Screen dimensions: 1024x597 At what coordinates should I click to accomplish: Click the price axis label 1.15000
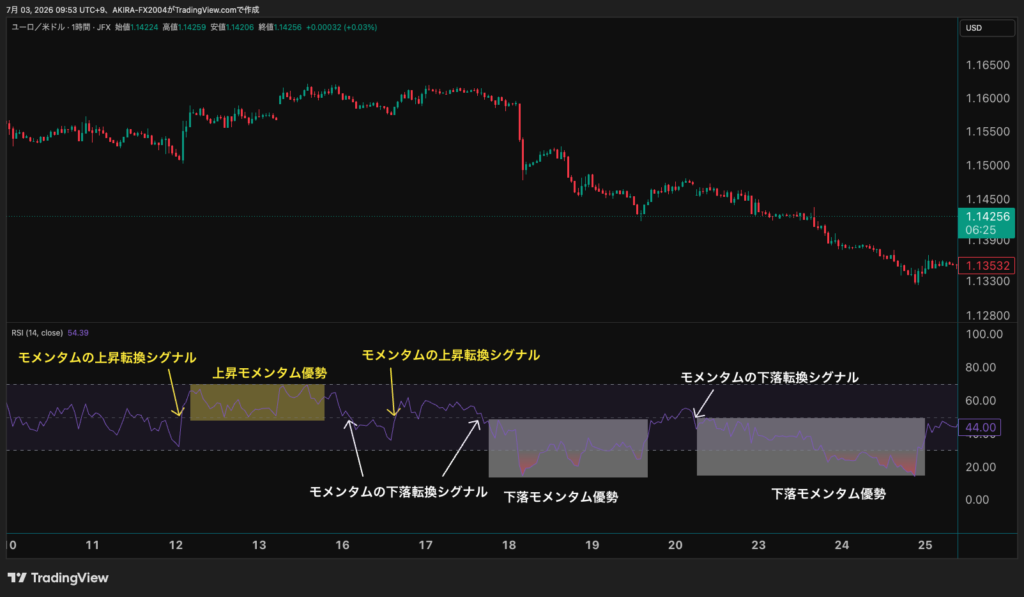point(987,166)
